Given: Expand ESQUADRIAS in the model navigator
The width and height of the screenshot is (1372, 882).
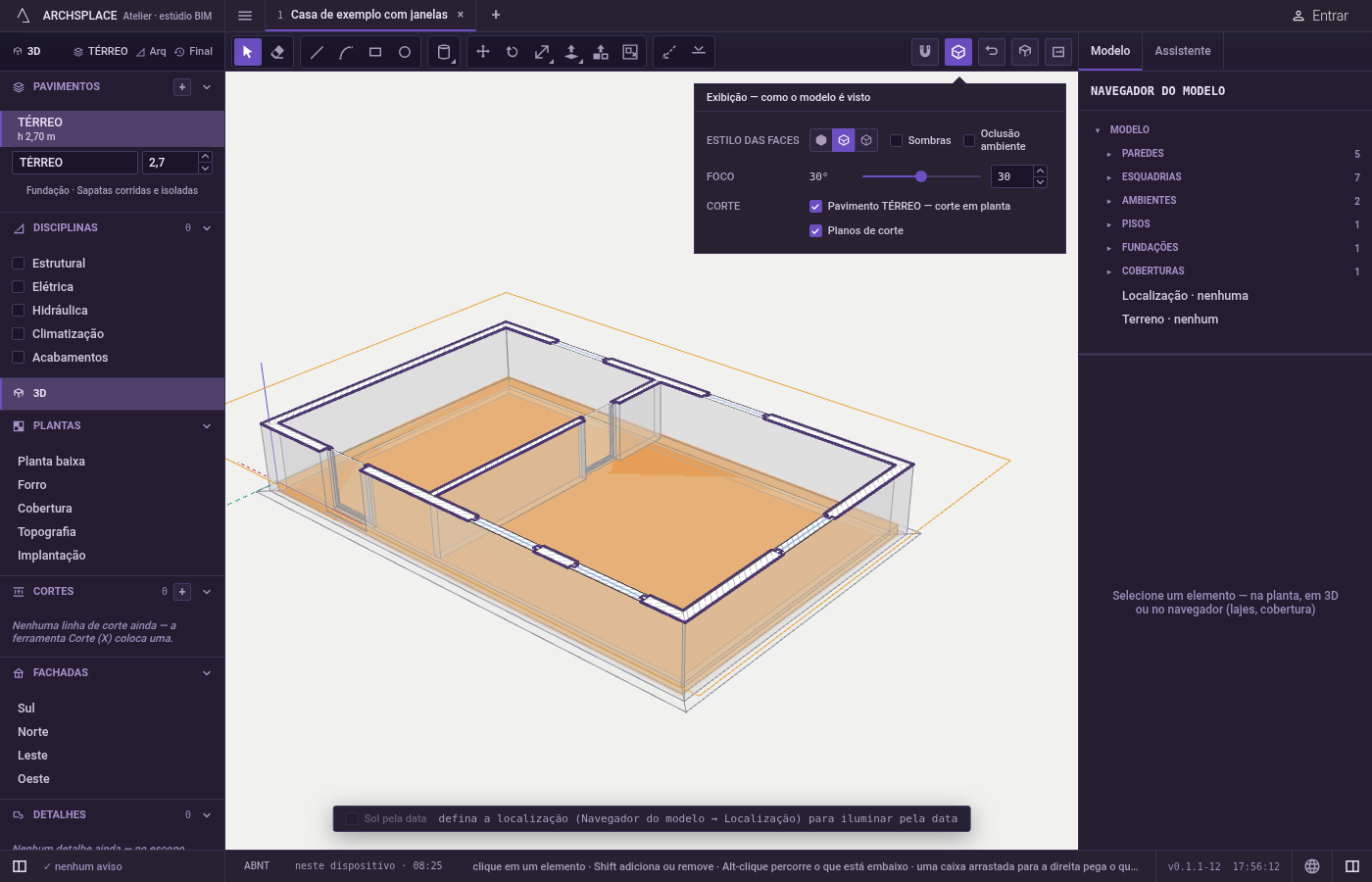Looking at the screenshot, I should click(x=1109, y=177).
